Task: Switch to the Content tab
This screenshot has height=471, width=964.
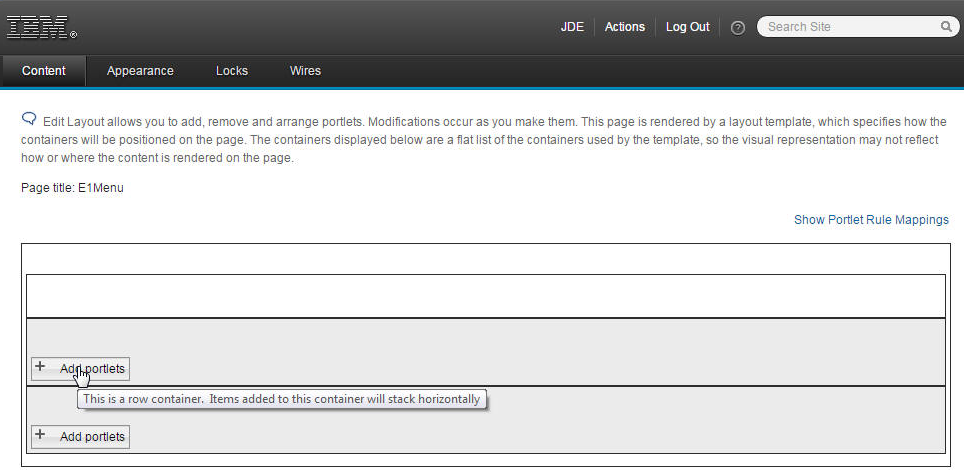Action: 44,71
